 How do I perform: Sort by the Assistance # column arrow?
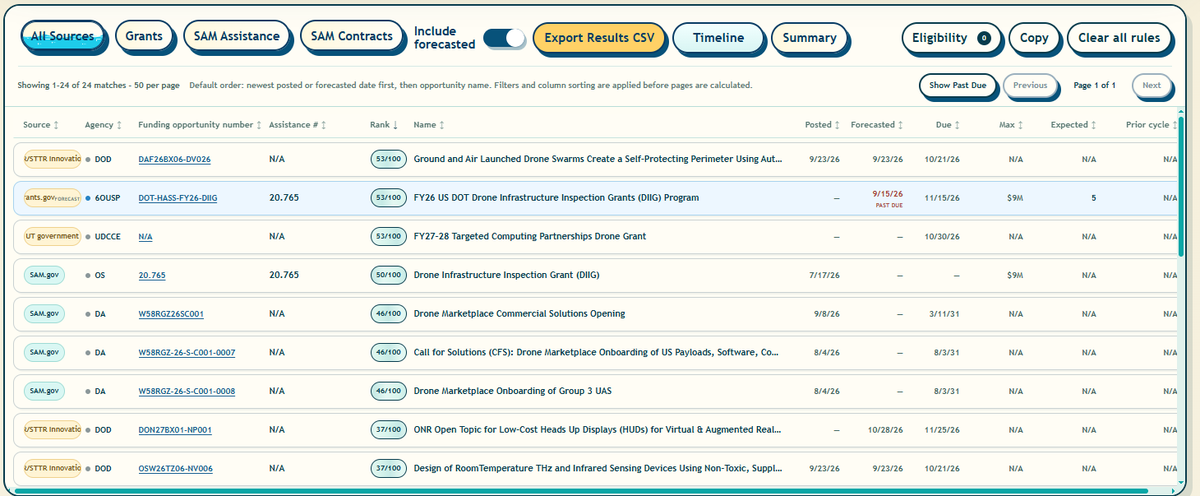click(324, 125)
